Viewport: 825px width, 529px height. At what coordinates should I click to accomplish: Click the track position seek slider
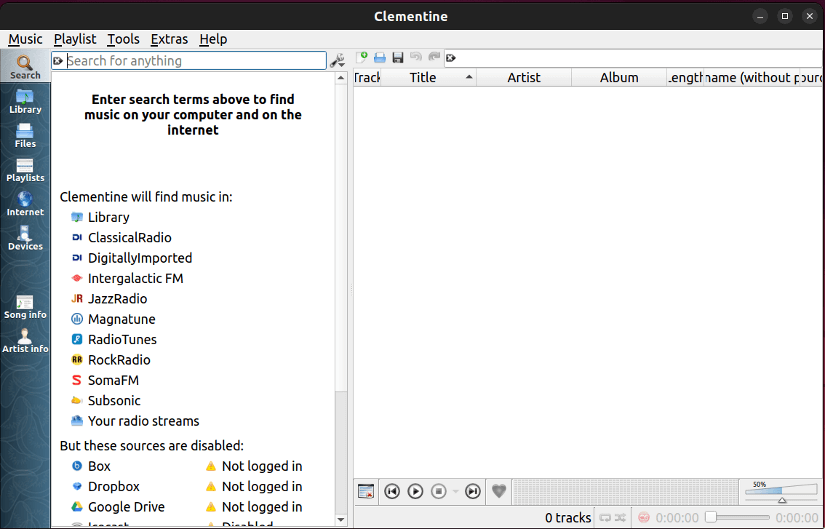(x=738, y=517)
